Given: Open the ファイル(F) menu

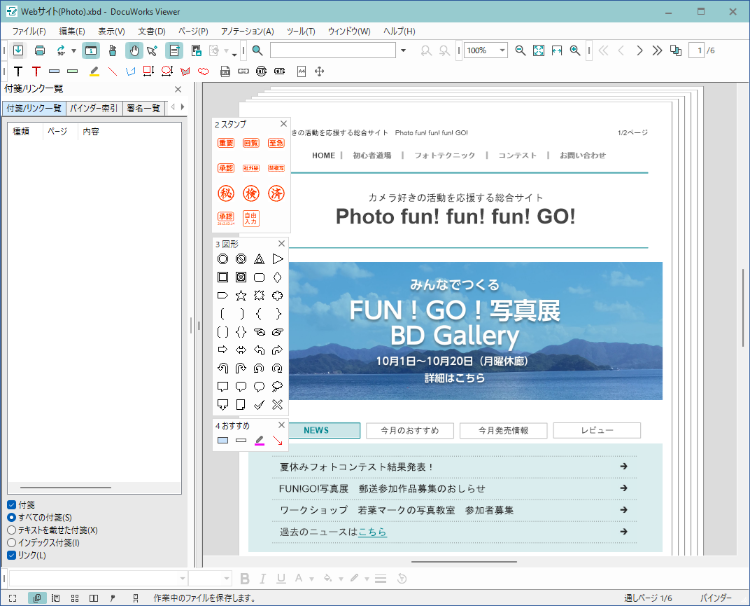Looking at the screenshot, I should click(29, 31).
